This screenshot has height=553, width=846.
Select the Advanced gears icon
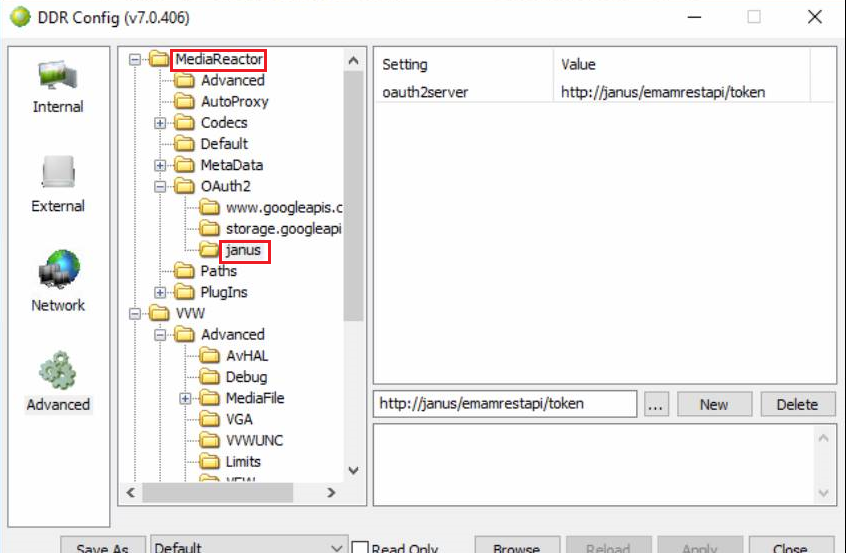[x=57, y=370]
